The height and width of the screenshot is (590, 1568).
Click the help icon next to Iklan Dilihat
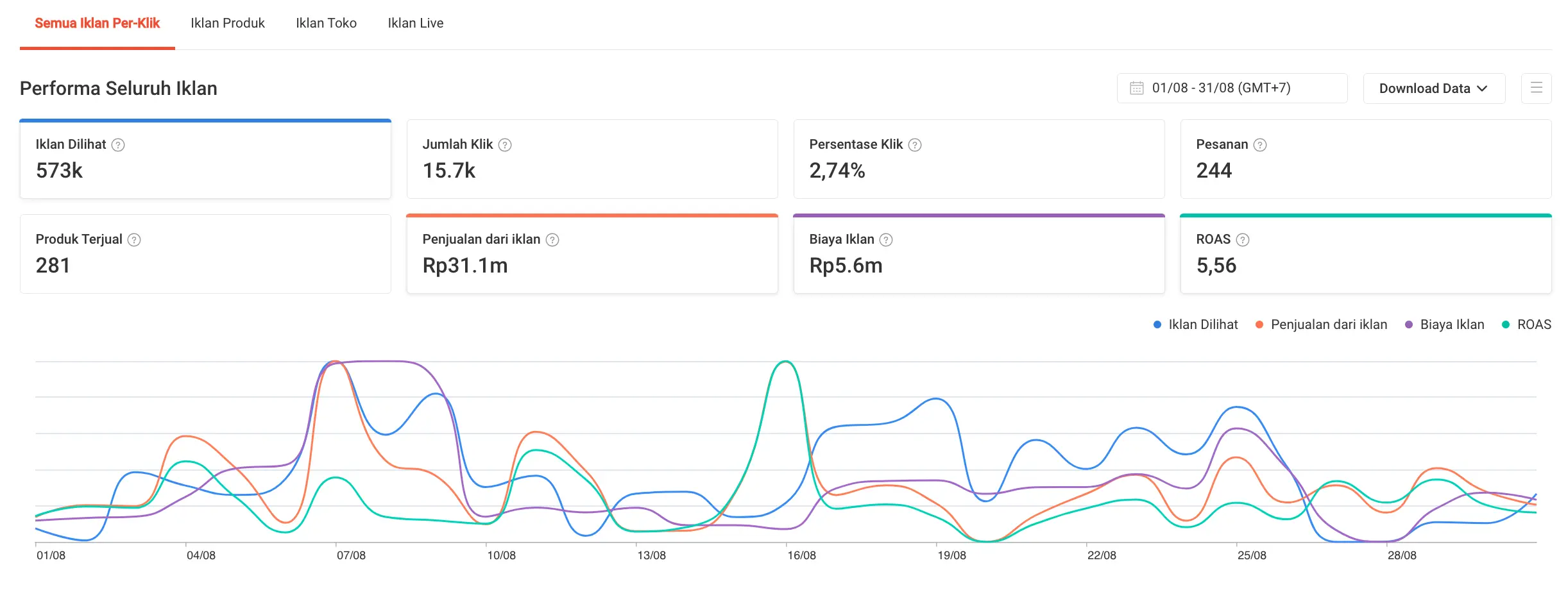(x=118, y=145)
